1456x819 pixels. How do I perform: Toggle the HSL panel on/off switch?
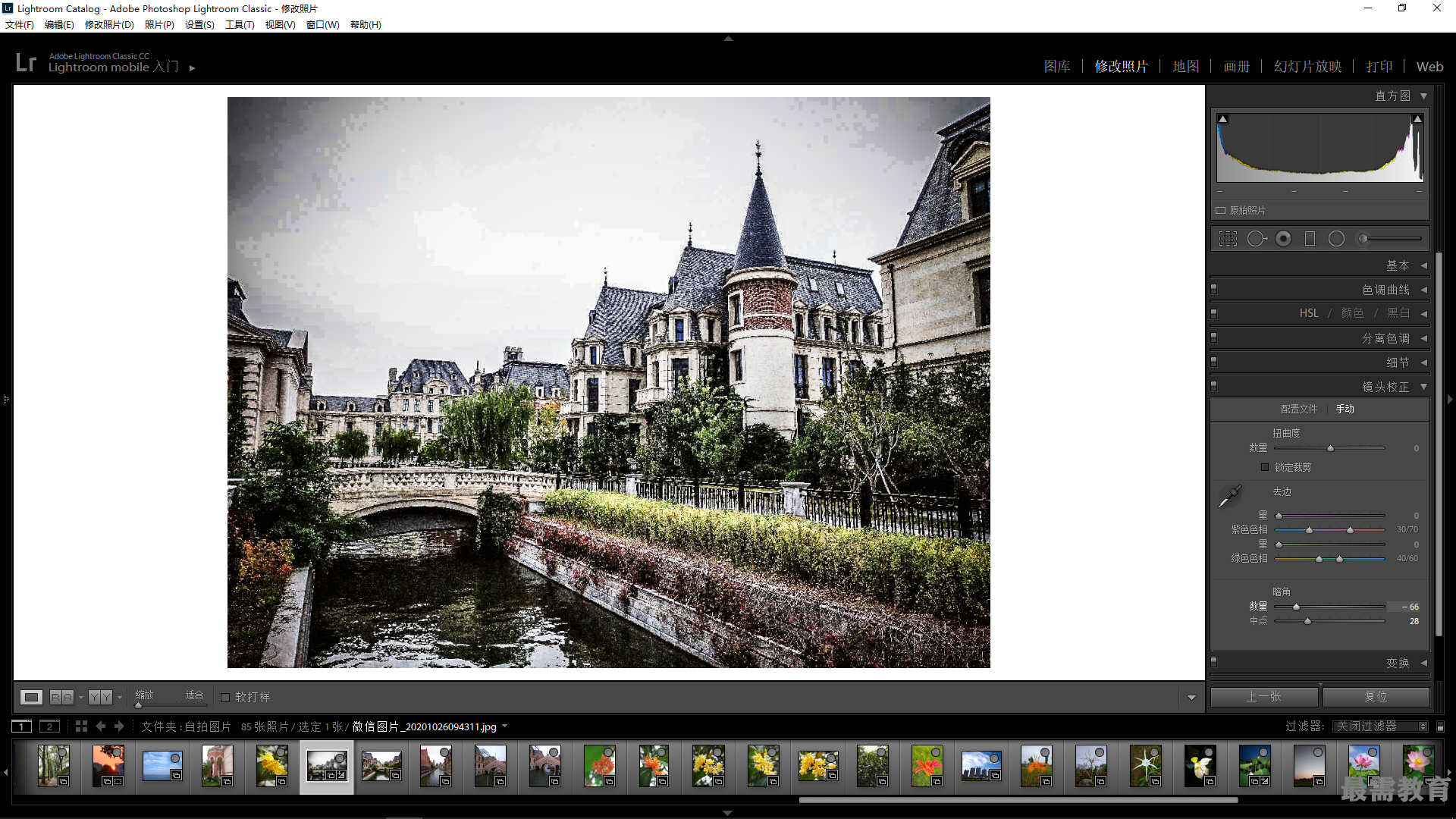tap(1214, 313)
